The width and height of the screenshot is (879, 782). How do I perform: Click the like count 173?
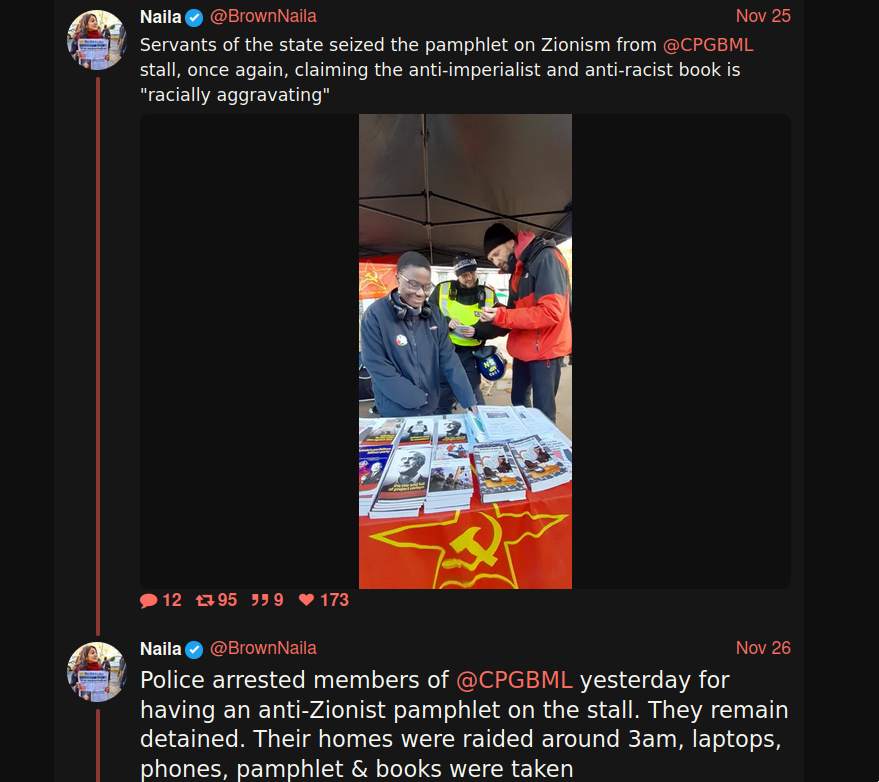(x=334, y=600)
